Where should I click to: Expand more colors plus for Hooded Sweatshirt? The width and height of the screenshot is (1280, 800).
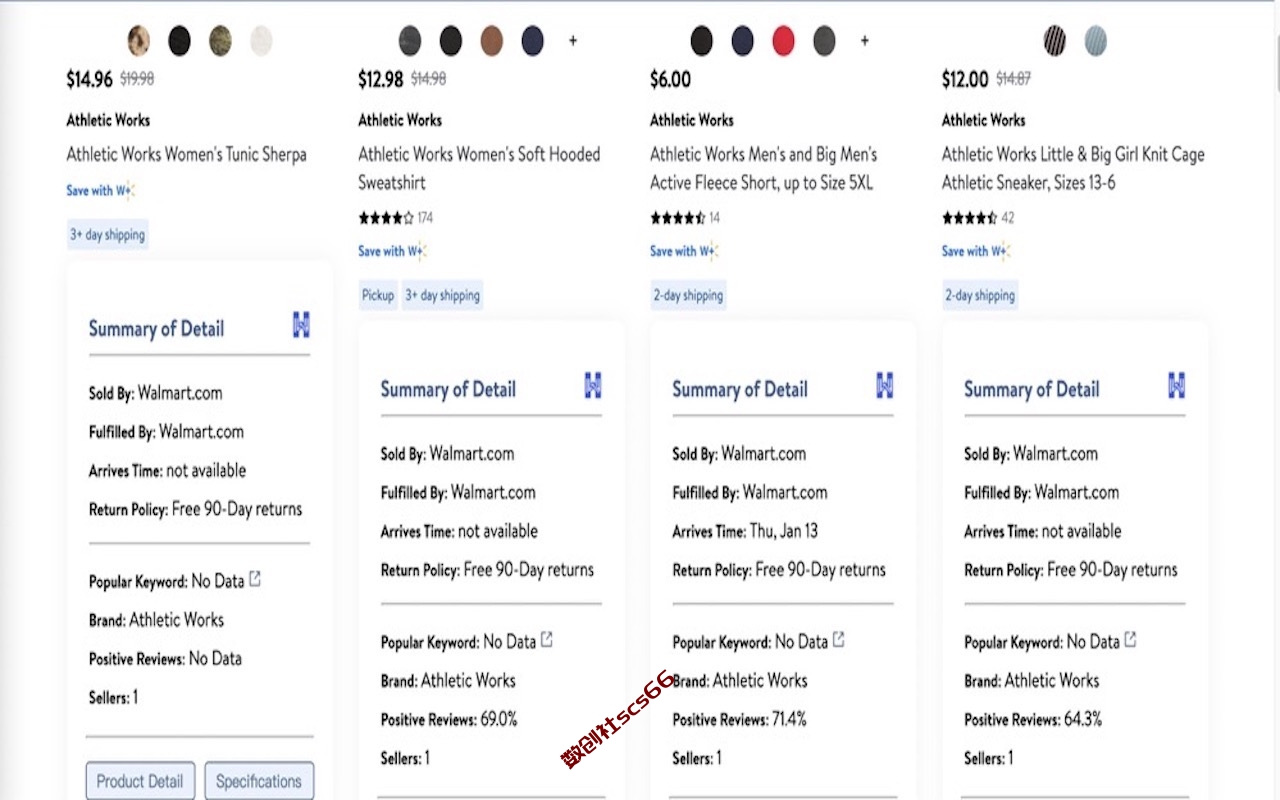(573, 41)
